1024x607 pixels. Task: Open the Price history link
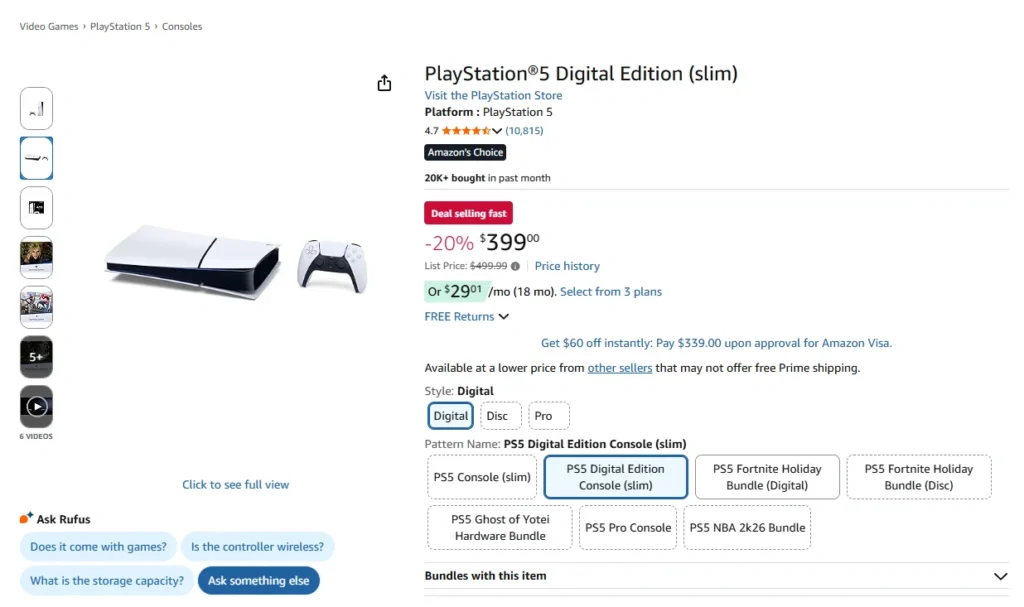[x=567, y=266]
